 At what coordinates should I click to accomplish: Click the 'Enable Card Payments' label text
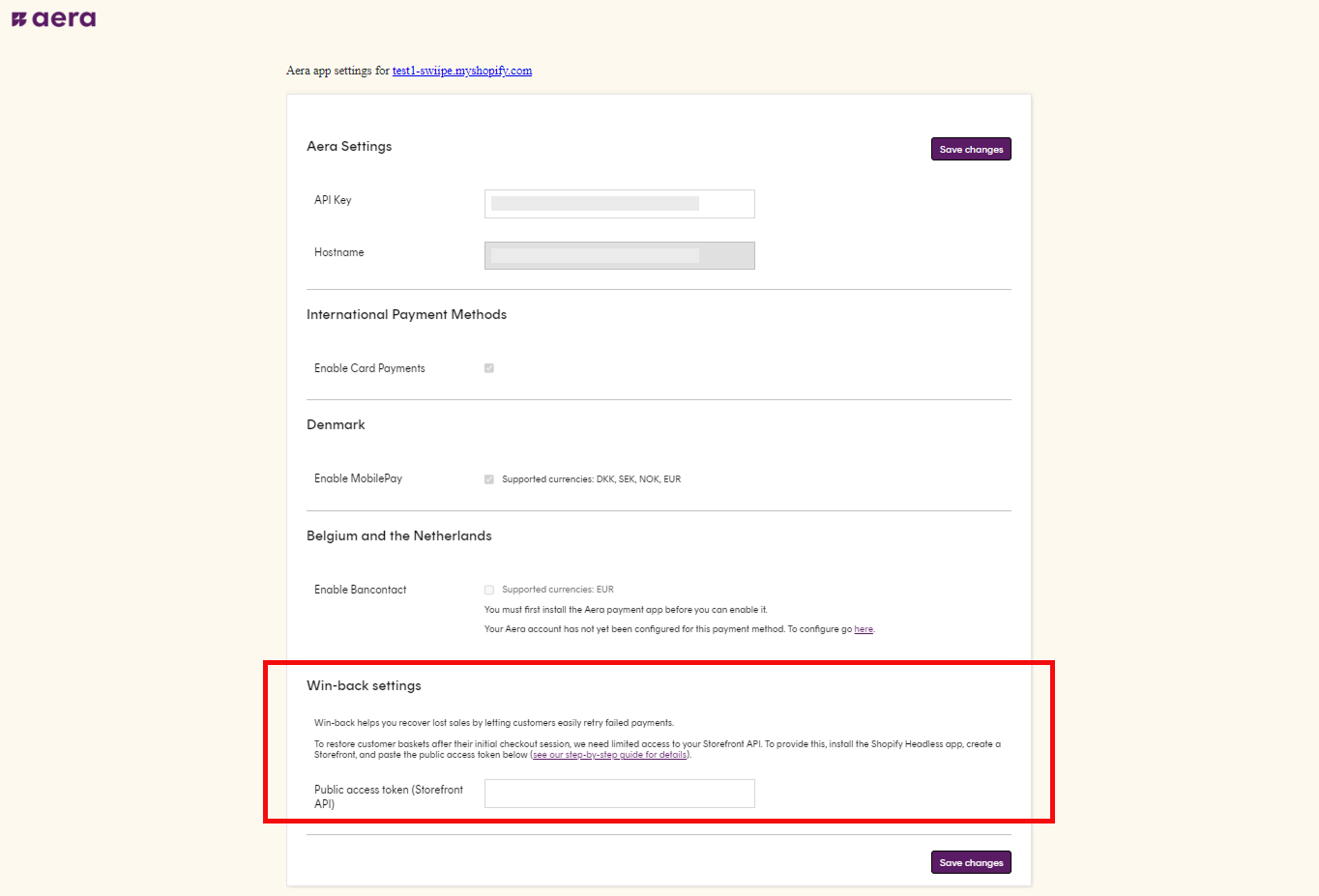[x=369, y=368]
